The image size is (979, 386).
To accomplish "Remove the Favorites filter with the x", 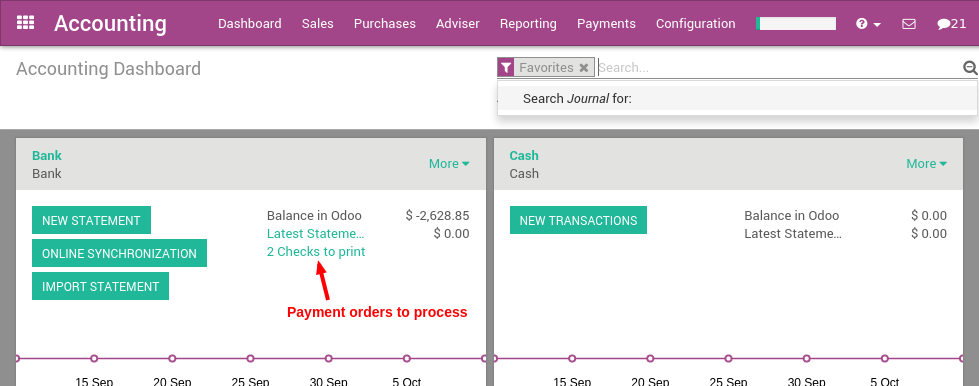I will click(x=584, y=67).
